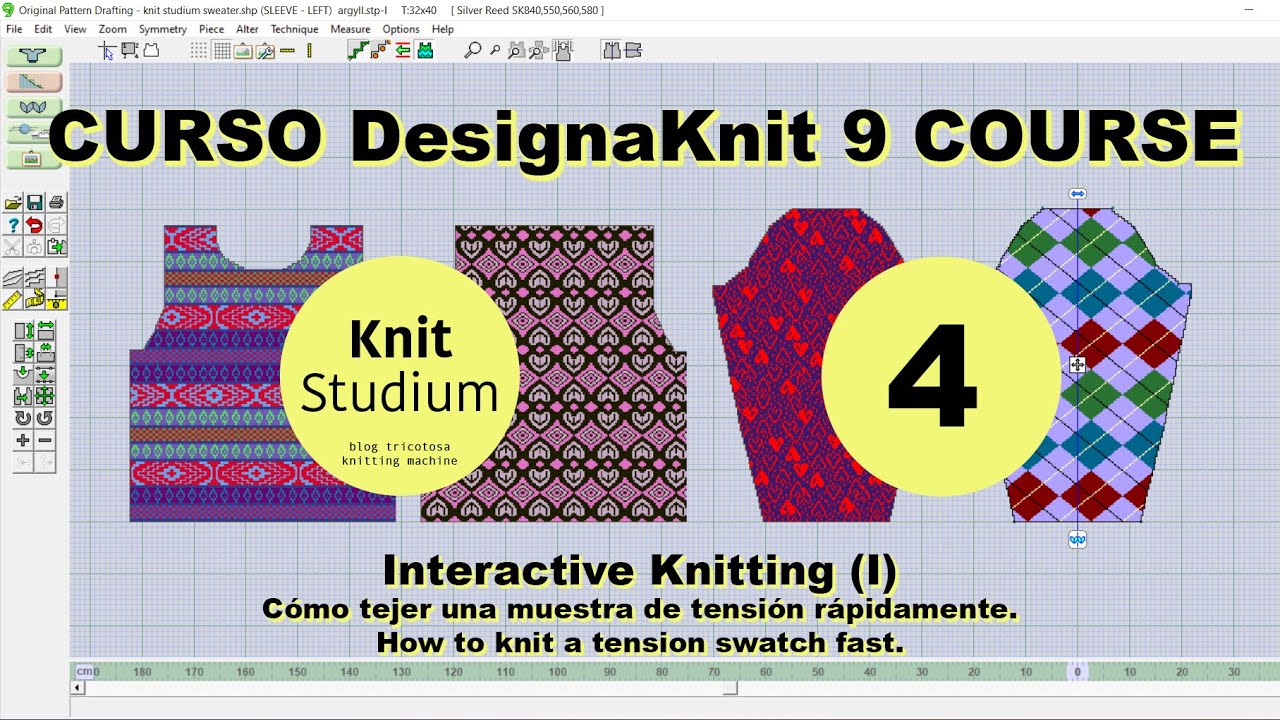Image resolution: width=1280 pixels, height=720 pixels.
Task: Open the Measure menu
Action: (350, 29)
